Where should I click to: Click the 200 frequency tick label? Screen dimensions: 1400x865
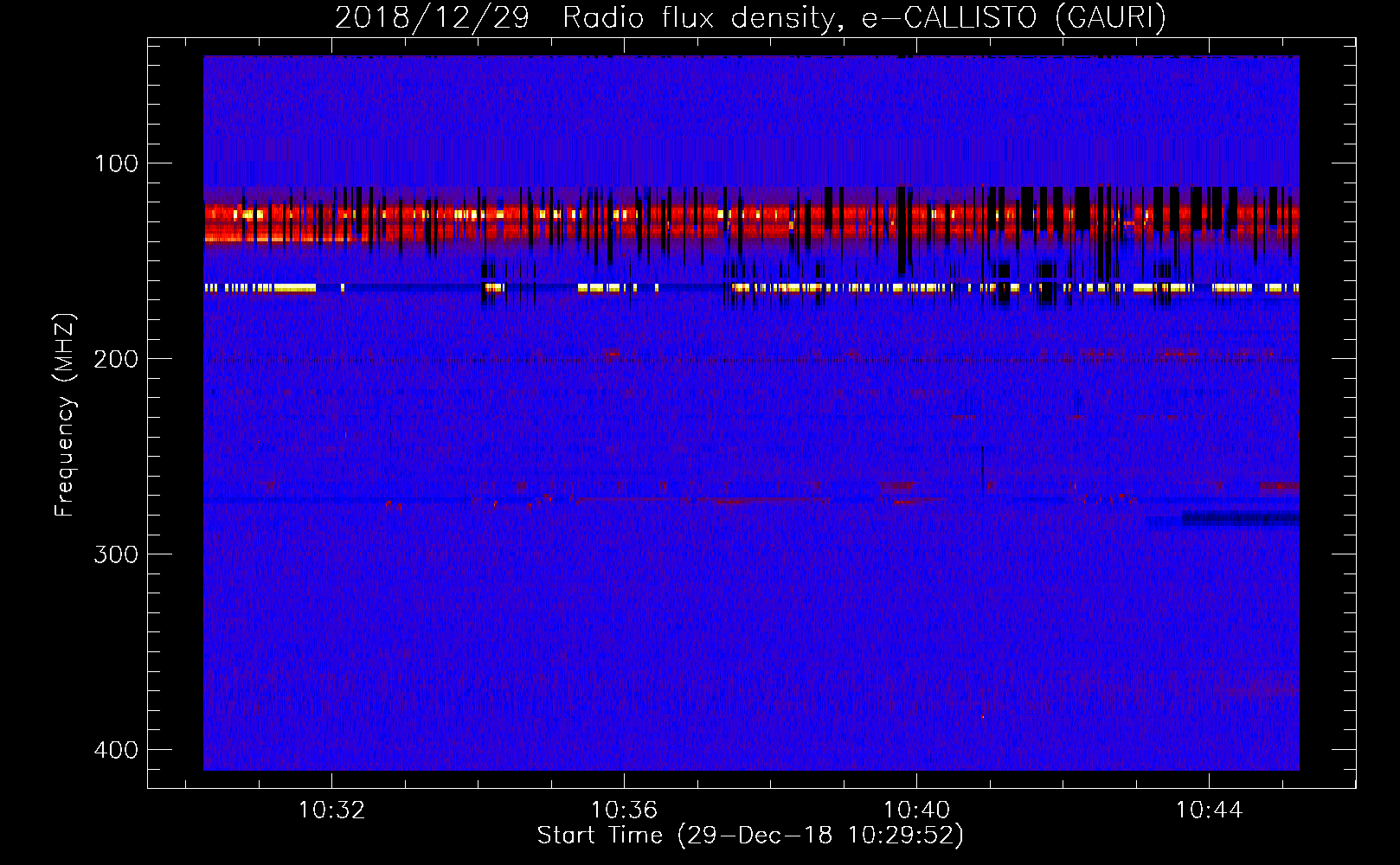[x=116, y=359]
